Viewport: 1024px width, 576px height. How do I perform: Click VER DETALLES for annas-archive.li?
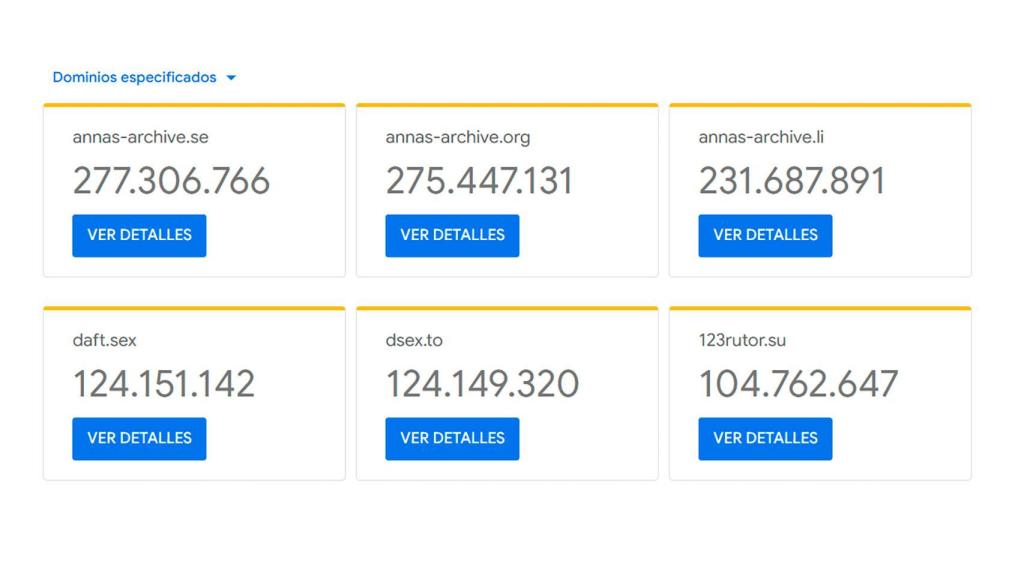point(765,235)
